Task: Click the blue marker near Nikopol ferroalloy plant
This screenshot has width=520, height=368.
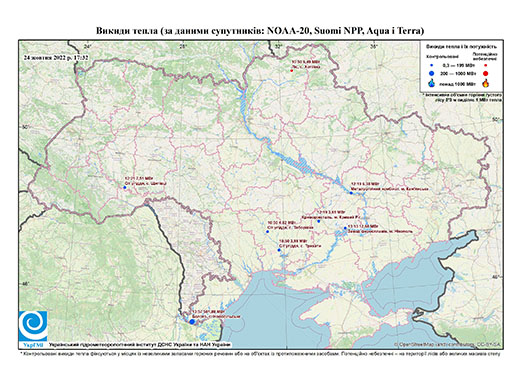Action: tap(345, 228)
